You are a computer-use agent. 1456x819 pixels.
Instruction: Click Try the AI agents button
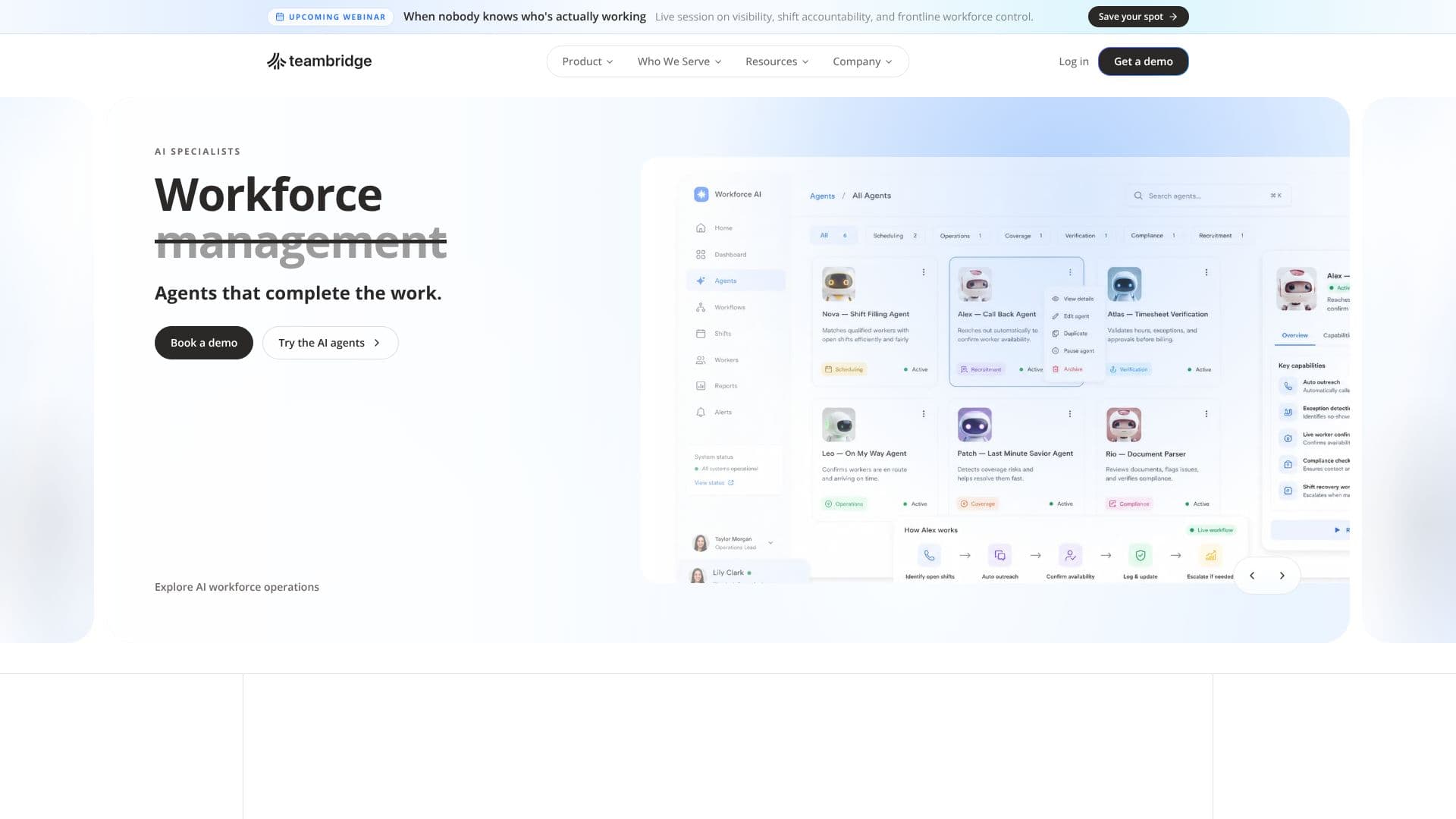(x=330, y=343)
